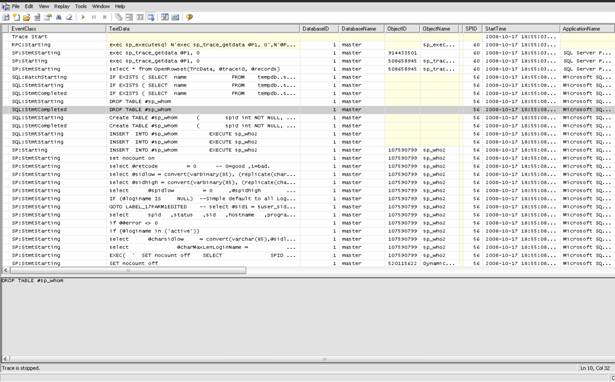Click the 'if @@error <> 0' TextData cell
The width and height of the screenshot is (615, 382).
click(x=202, y=223)
